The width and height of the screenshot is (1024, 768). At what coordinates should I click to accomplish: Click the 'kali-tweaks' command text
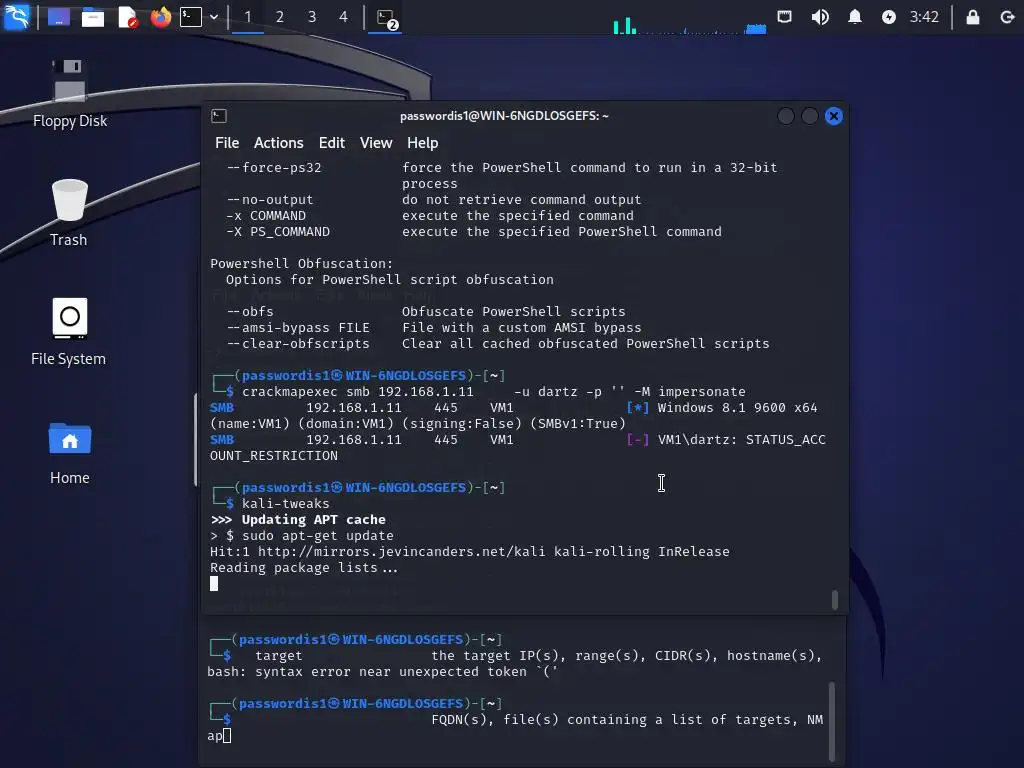pos(285,504)
